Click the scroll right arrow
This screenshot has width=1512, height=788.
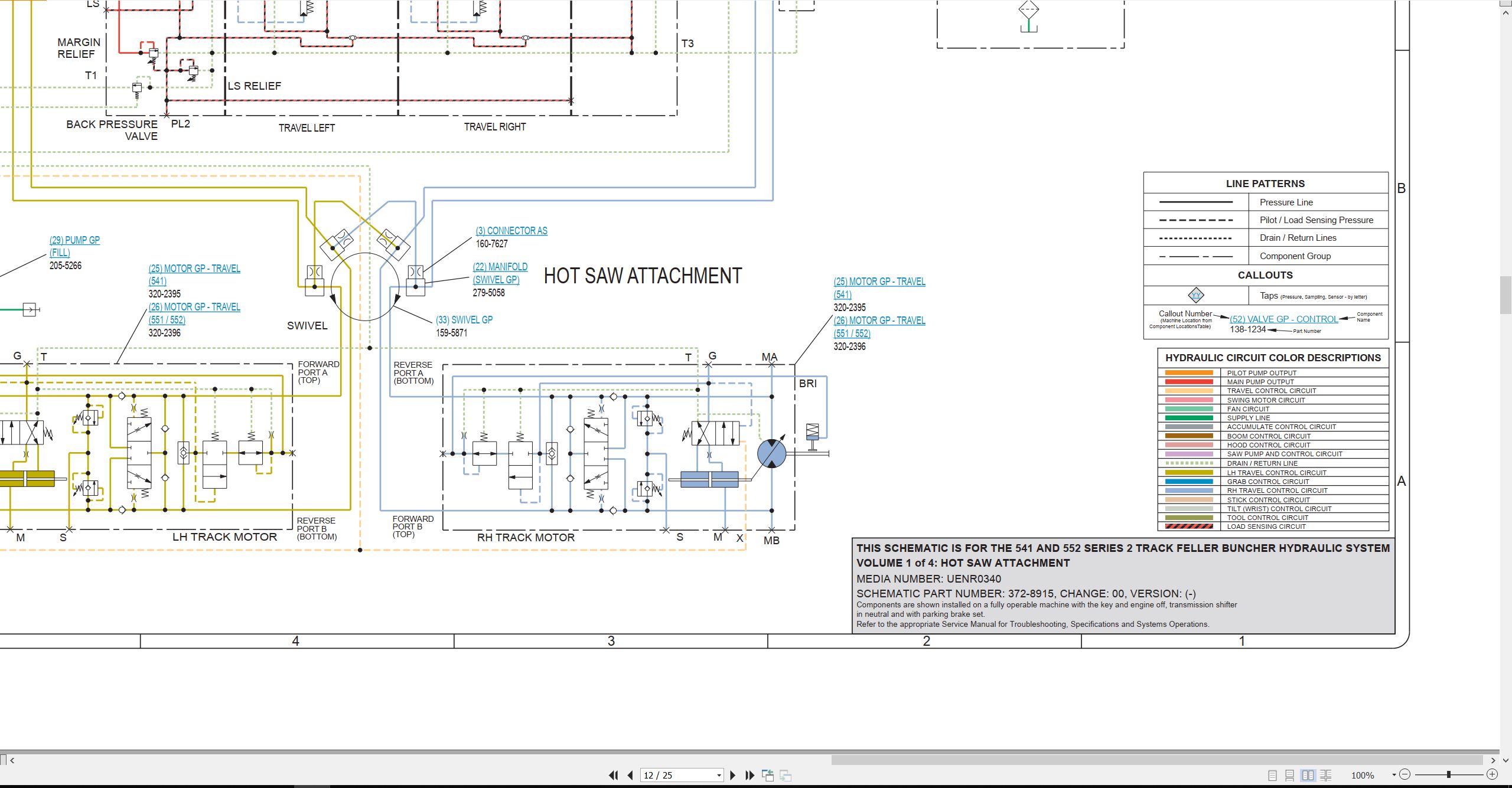point(1494,760)
